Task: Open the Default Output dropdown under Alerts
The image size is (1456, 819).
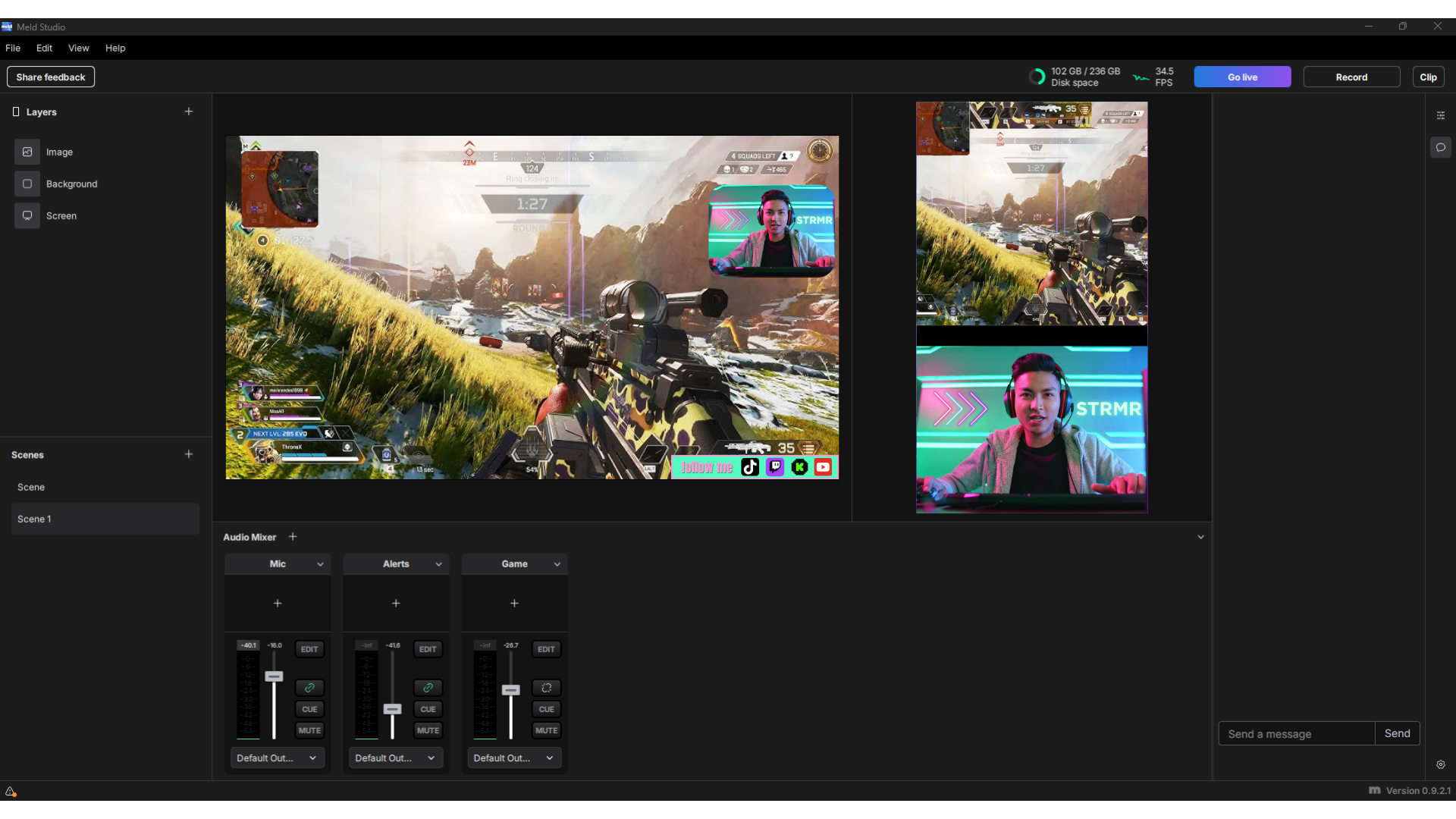Action: (396, 758)
